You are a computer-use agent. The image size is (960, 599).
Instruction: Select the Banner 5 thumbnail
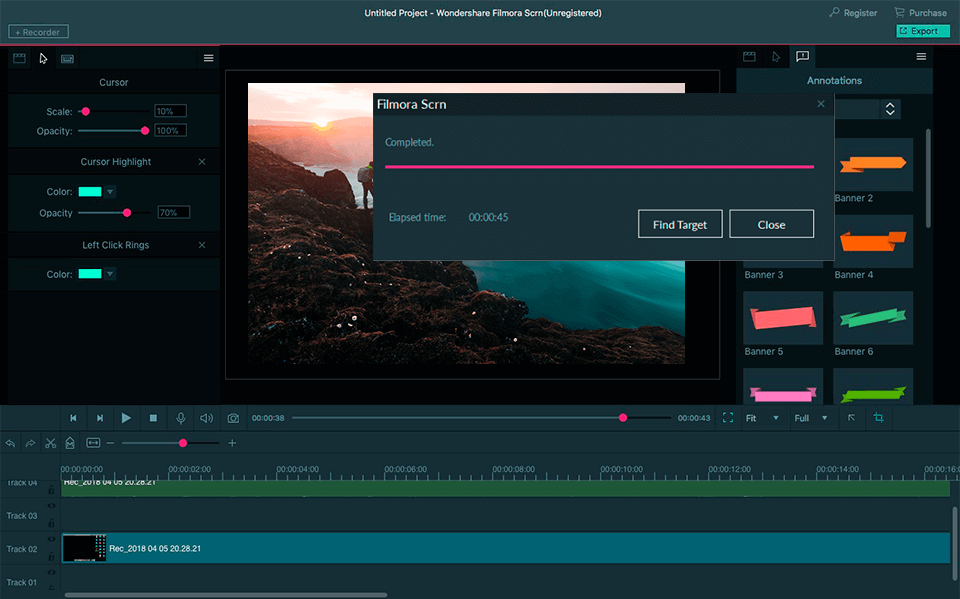(x=783, y=318)
